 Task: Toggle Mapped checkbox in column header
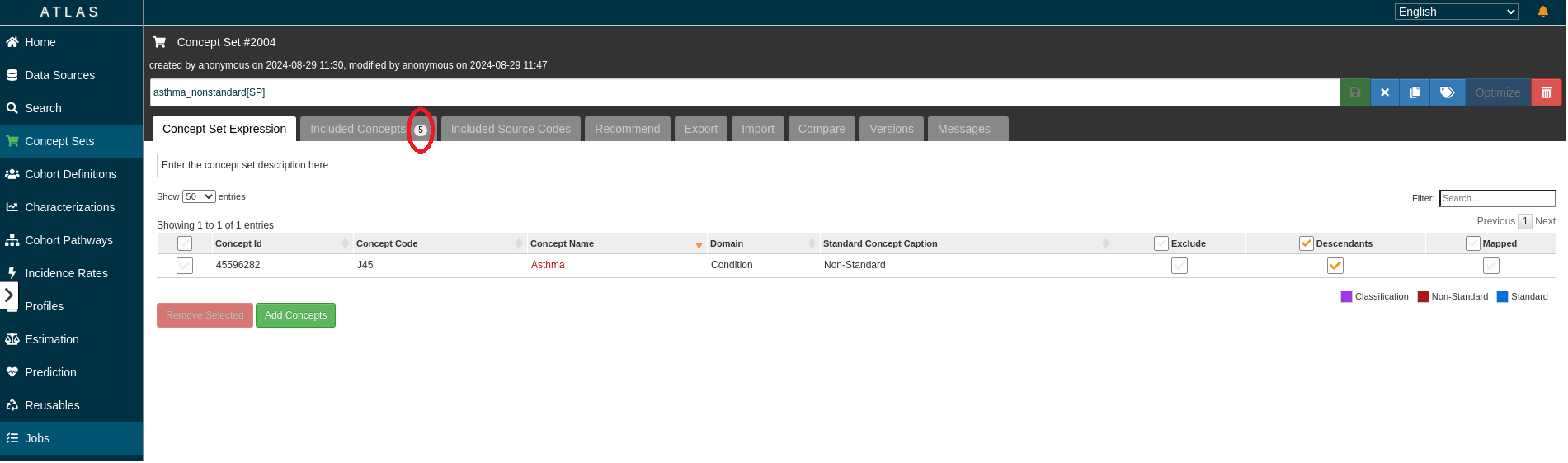1472,243
